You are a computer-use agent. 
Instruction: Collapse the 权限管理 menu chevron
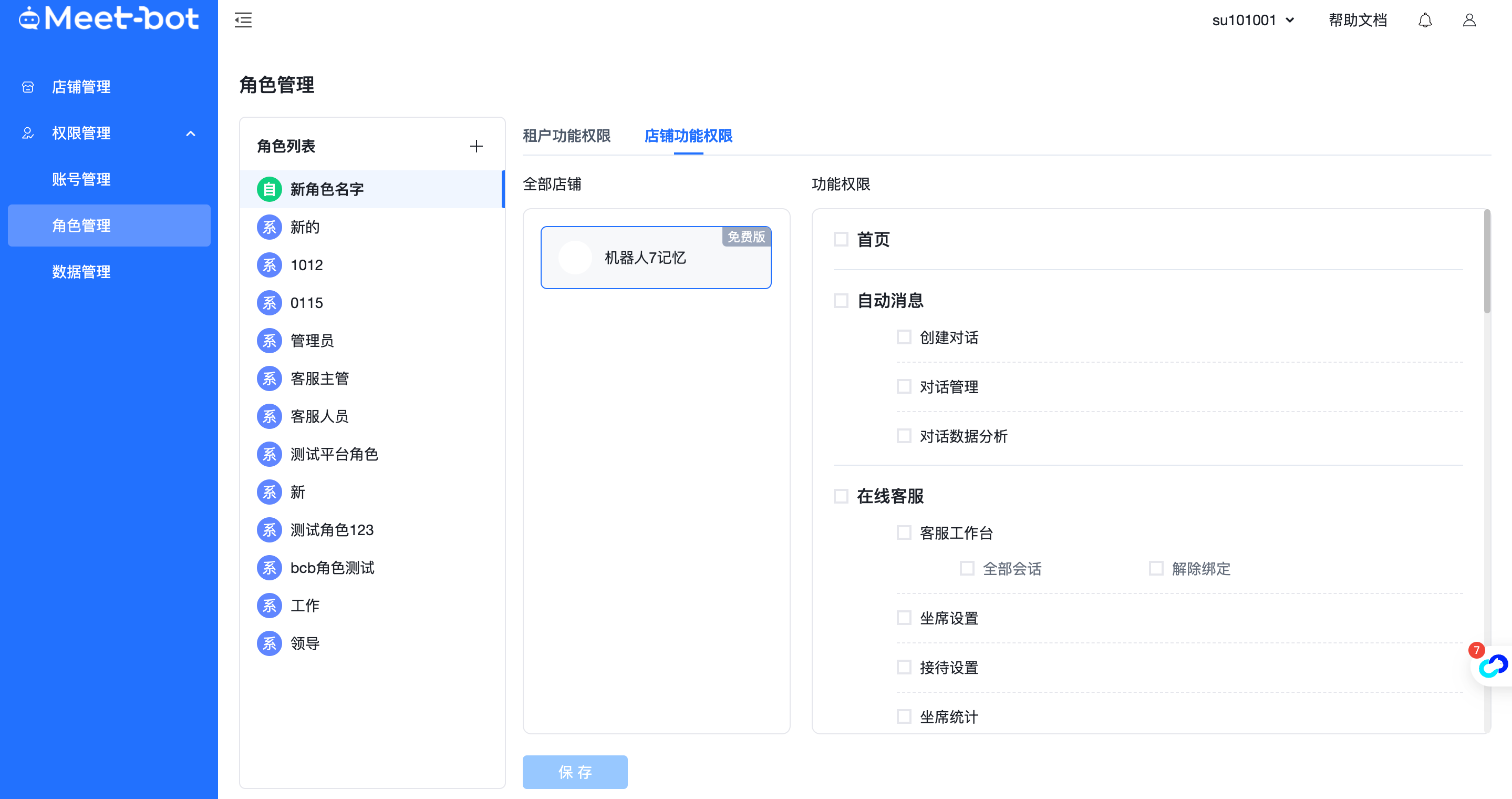[191, 134]
